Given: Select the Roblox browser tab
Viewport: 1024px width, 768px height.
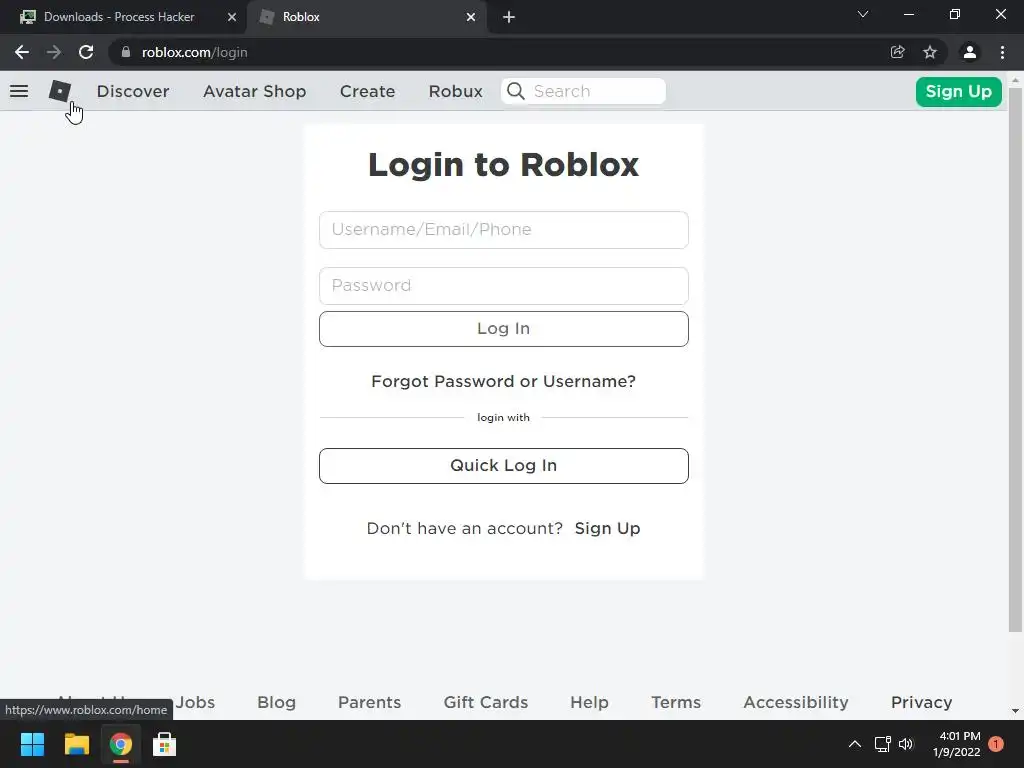Looking at the screenshot, I should coord(366,17).
